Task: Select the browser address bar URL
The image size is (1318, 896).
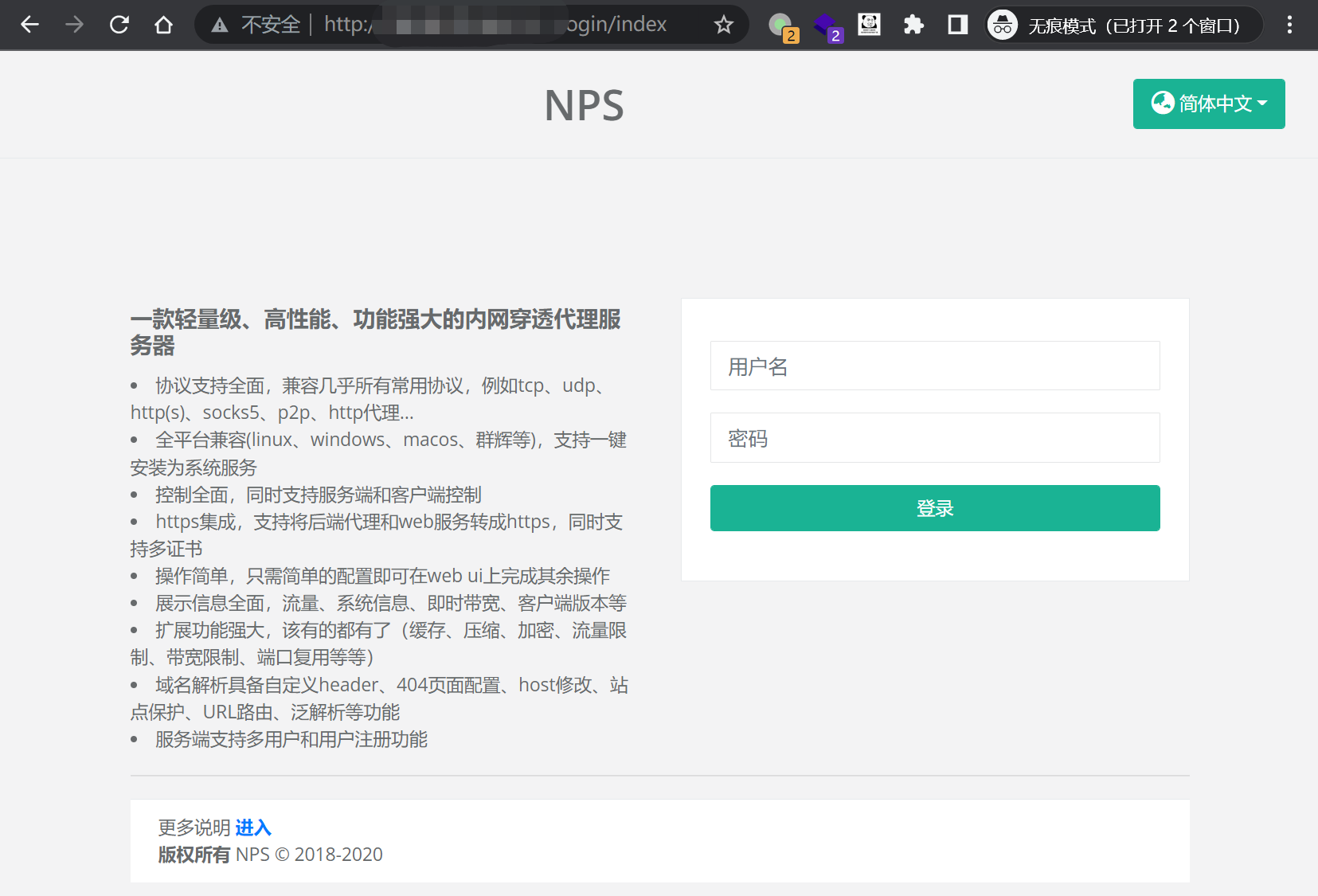Action: (x=494, y=25)
